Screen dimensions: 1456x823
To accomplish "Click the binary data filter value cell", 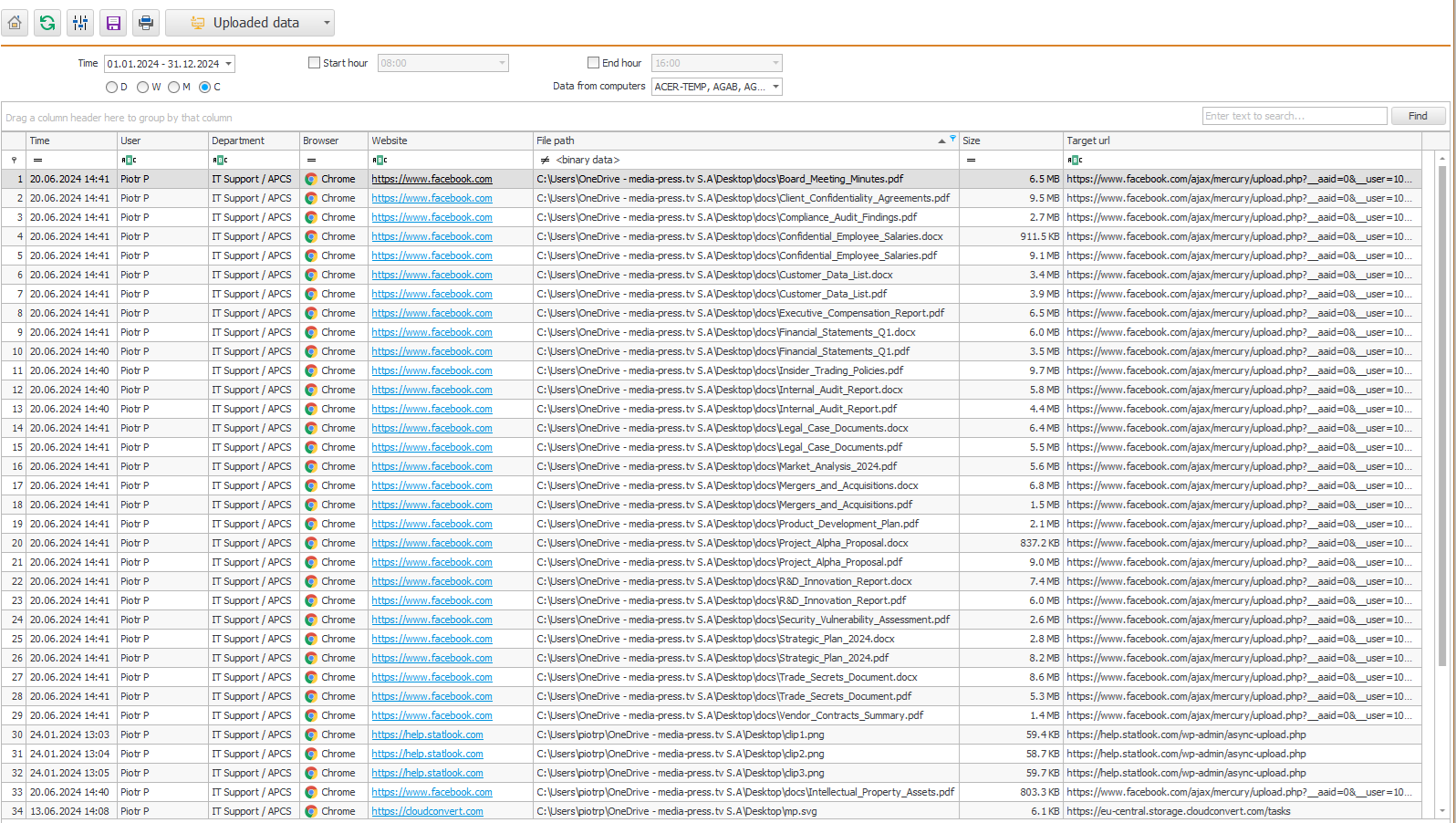I will click(x=755, y=160).
